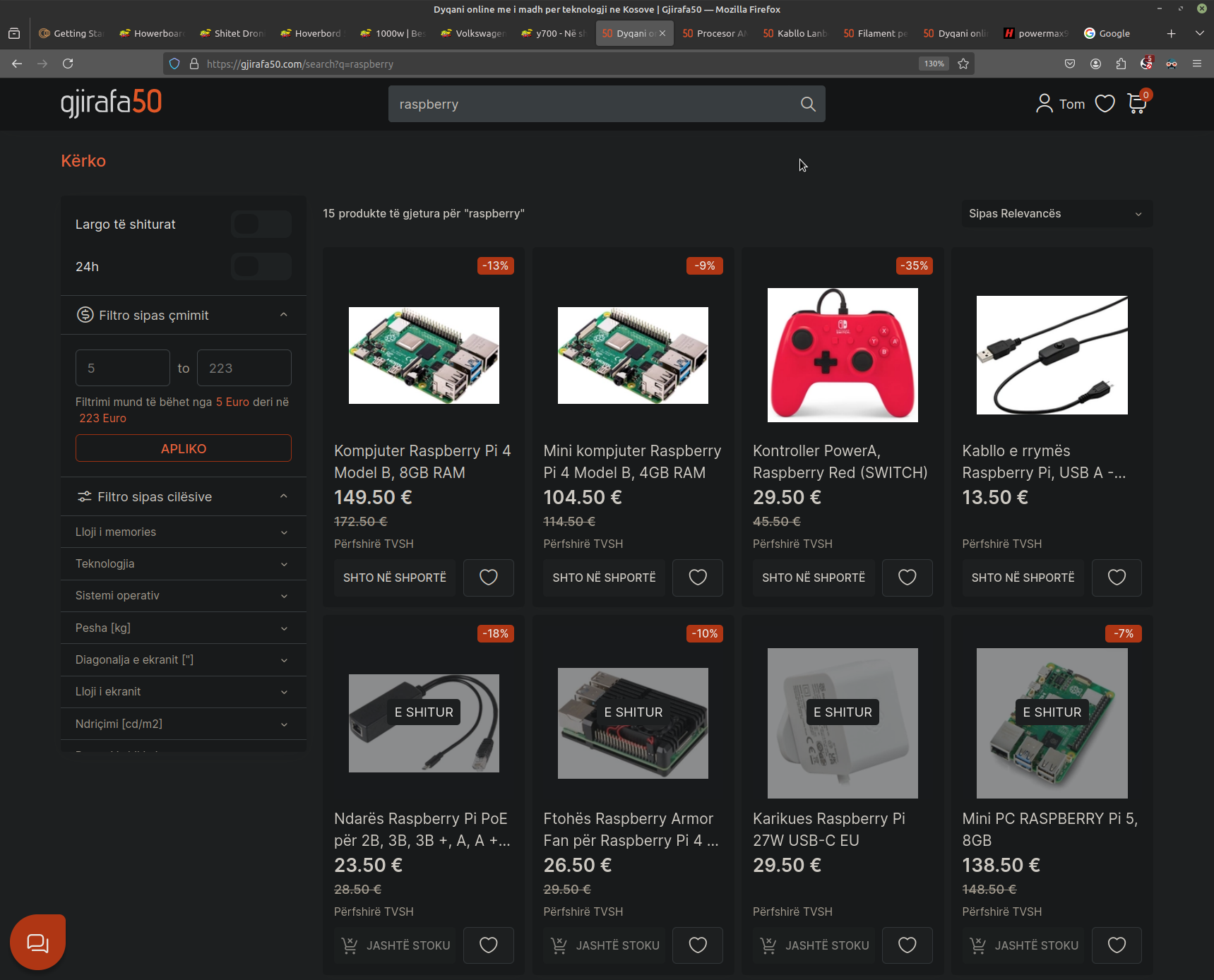Switch to the Kabllo Lan tab
This screenshot has height=980, width=1214.
[x=795, y=33]
